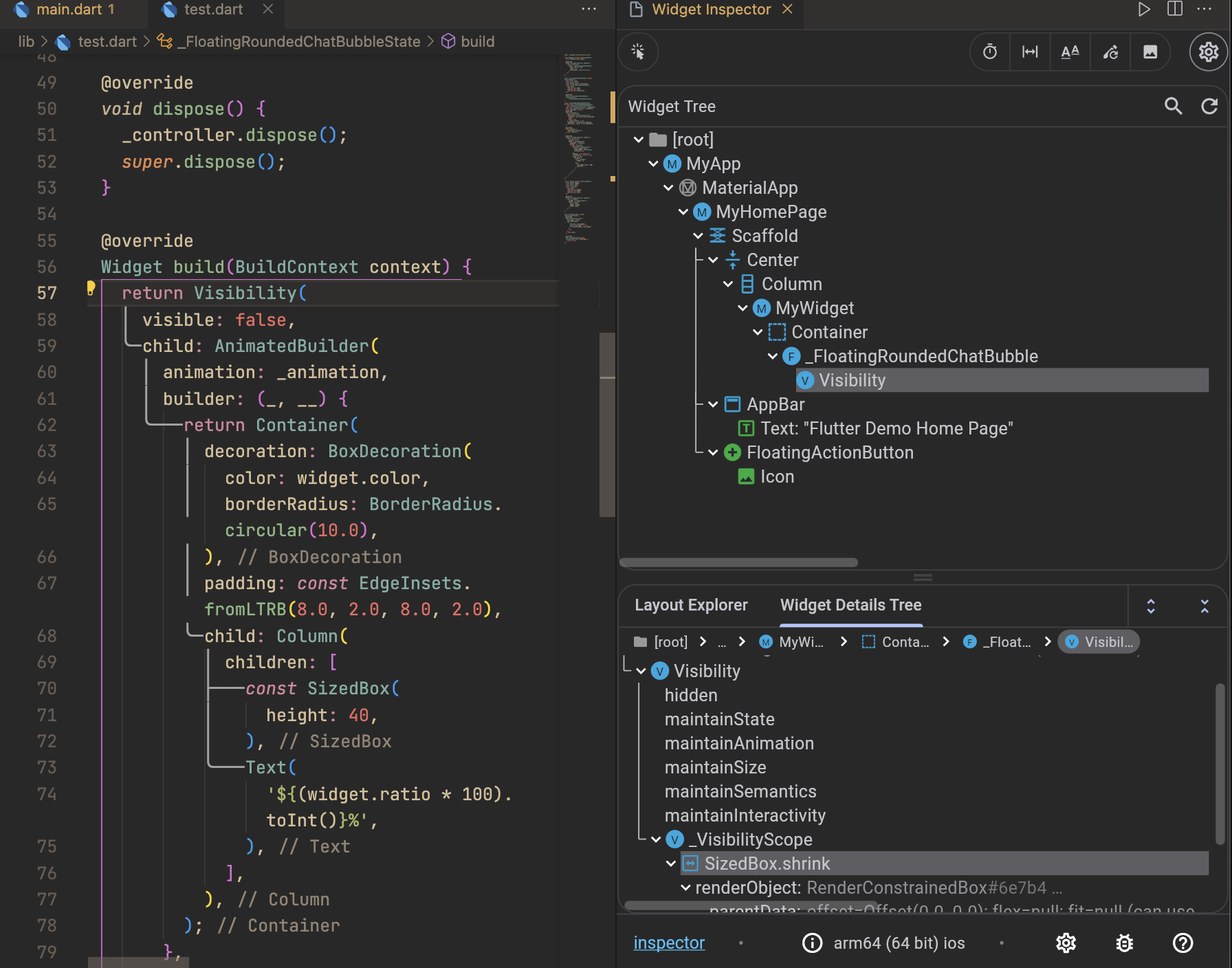Click the Scaffold widget icon

717,236
